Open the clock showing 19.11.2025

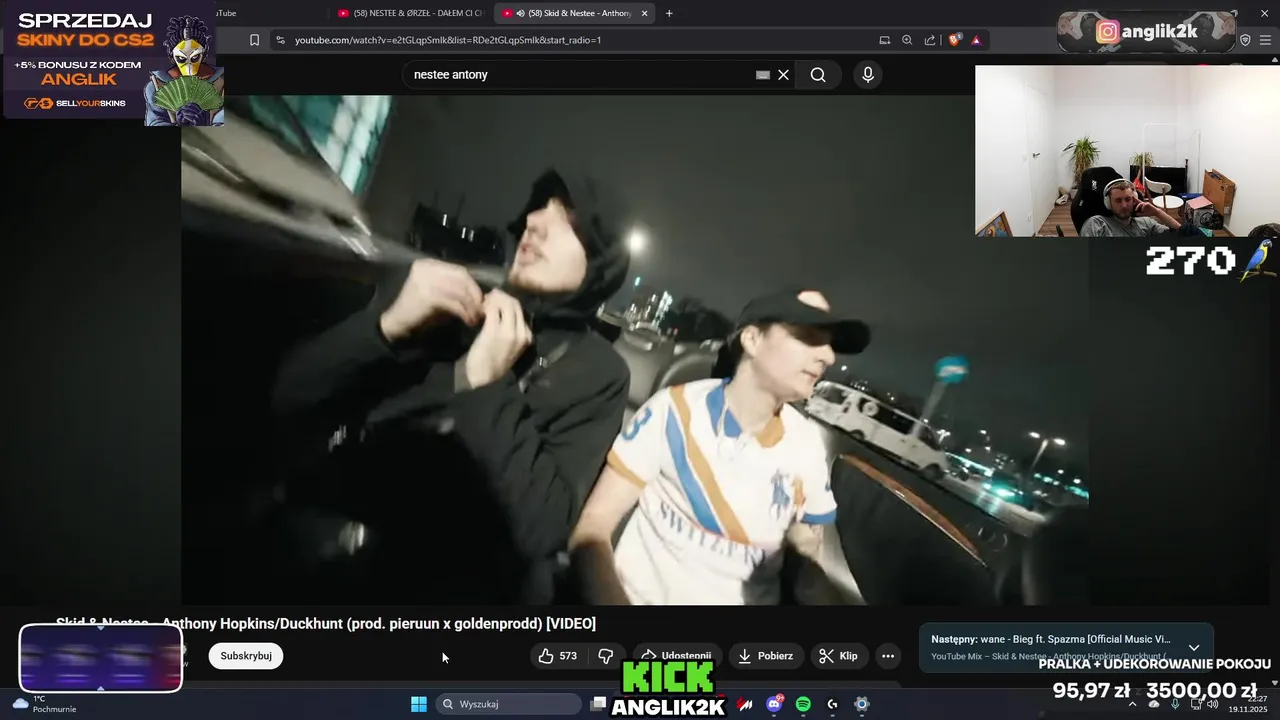pos(1248,704)
